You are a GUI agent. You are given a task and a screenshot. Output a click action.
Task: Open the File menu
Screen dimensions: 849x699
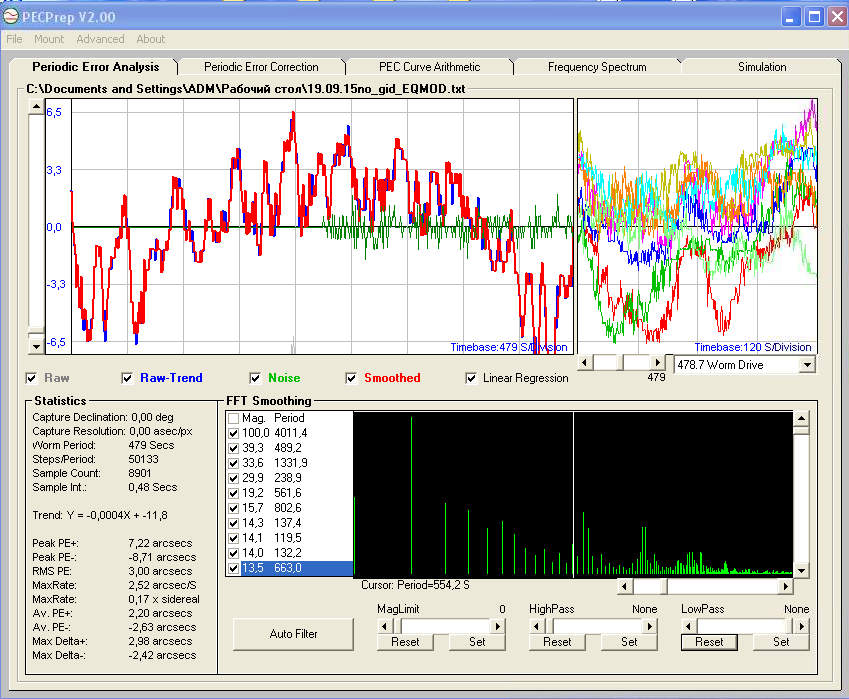pos(15,40)
